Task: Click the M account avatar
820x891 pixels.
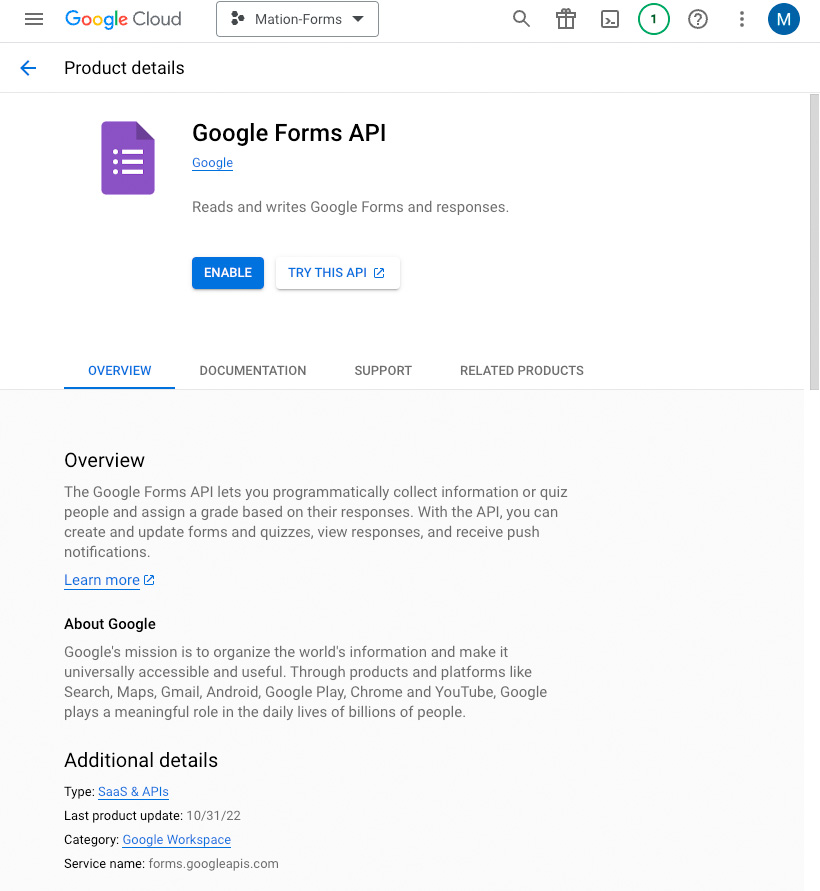Action: (x=784, y=19)
